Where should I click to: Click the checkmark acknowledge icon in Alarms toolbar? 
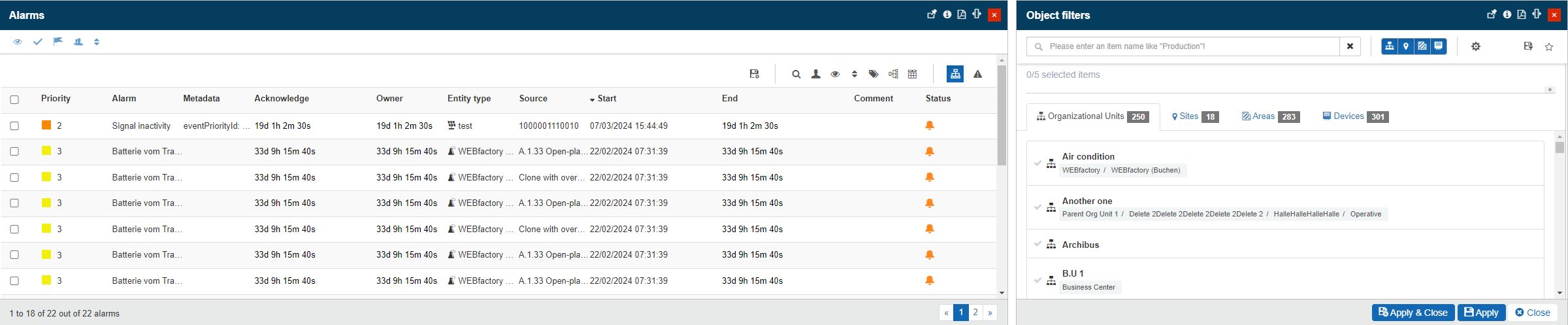(38, 42)
